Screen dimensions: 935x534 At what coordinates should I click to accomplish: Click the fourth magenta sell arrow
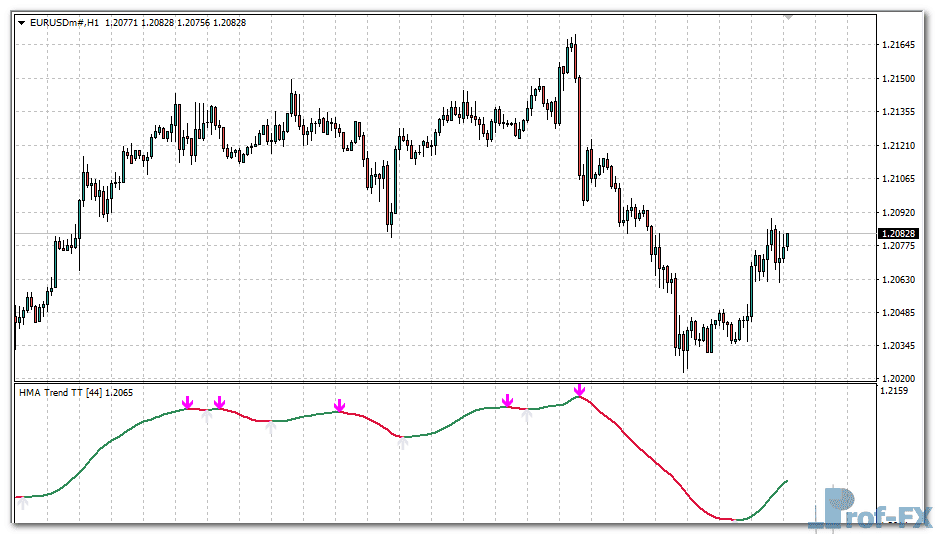coord(508,401)
